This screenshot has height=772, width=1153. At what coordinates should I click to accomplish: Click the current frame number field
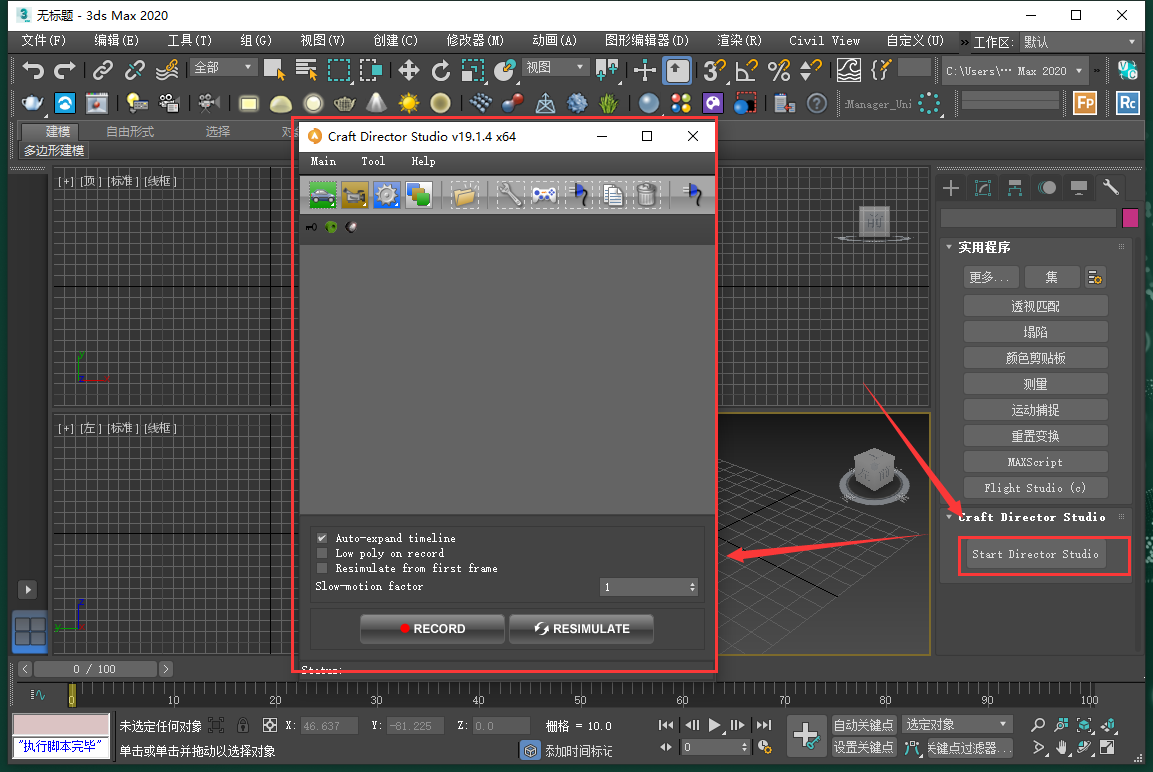tap(715, 747)
